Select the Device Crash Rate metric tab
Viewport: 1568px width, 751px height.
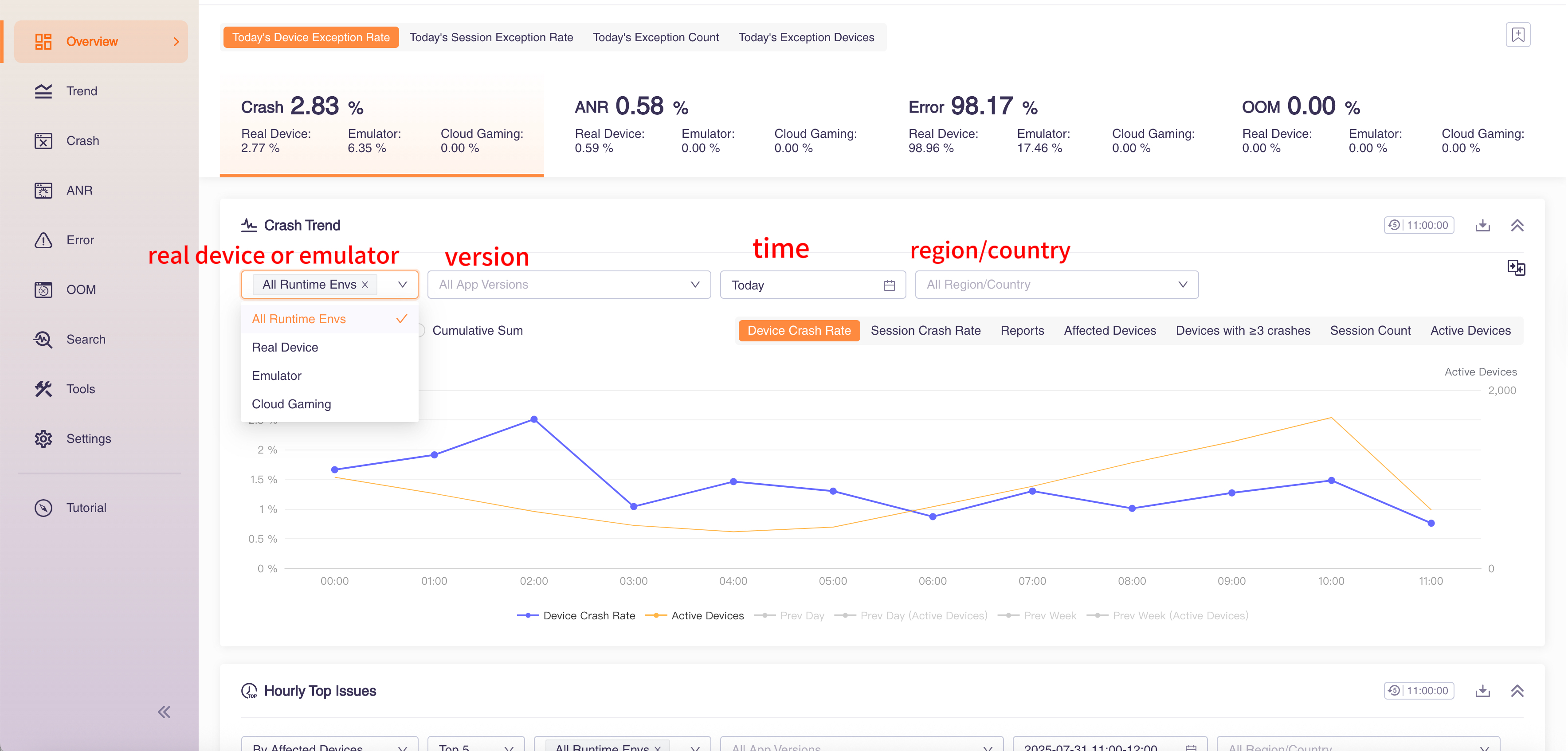pos(799,331)
